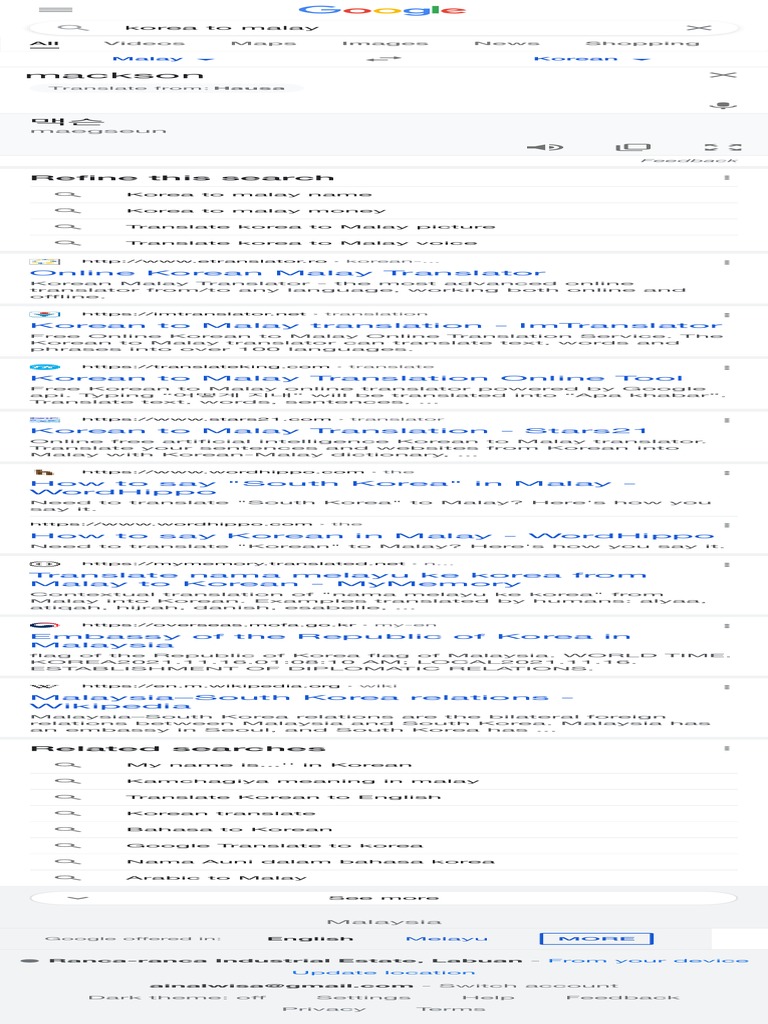Expand results with See more
Viewport: 768px width, 1024px height.
383,898
